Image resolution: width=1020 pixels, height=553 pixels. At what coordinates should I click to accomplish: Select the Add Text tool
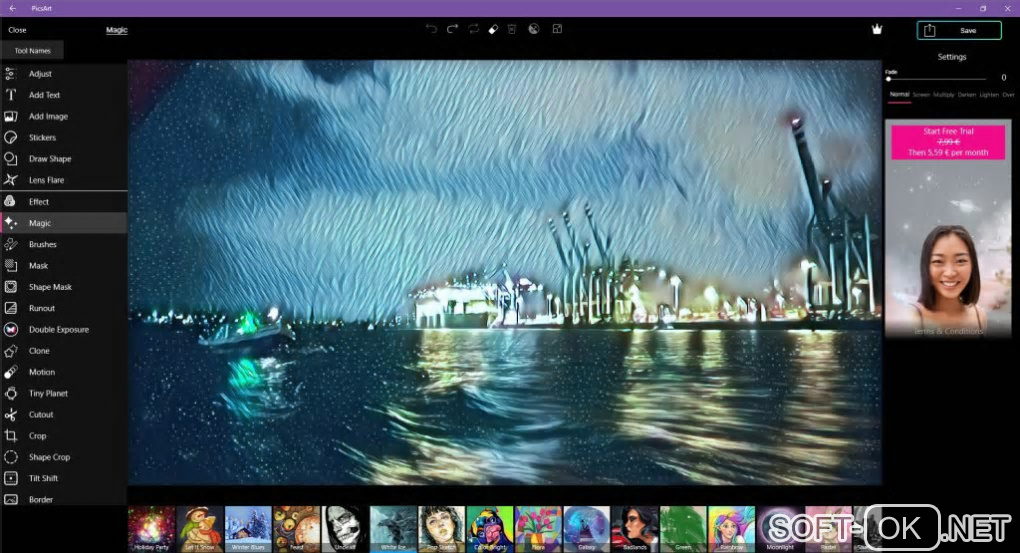(x=63, y=95)
